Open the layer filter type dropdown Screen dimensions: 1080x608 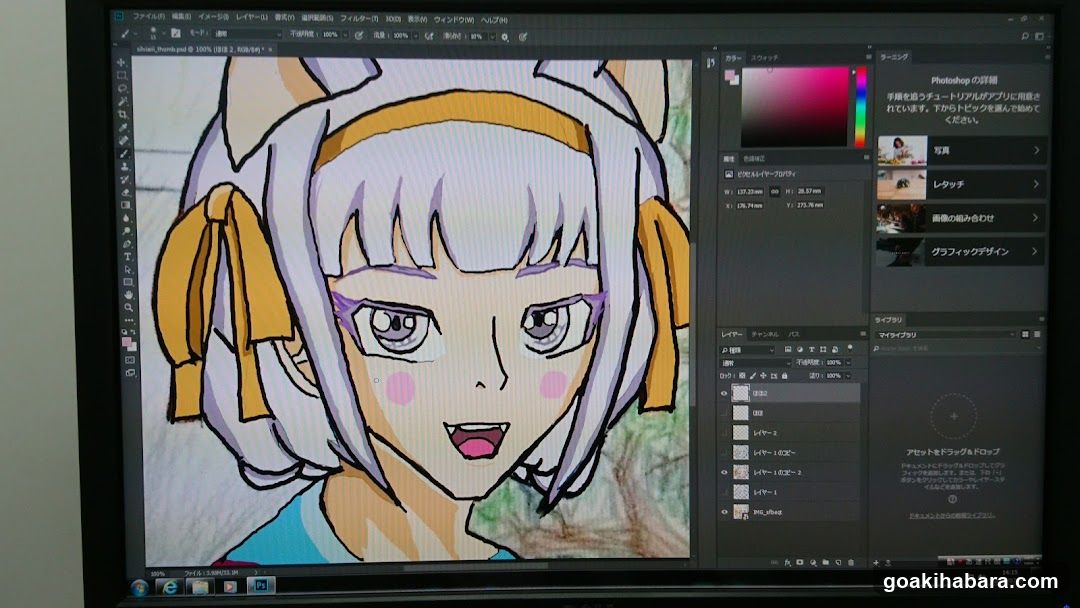(748, 350)
